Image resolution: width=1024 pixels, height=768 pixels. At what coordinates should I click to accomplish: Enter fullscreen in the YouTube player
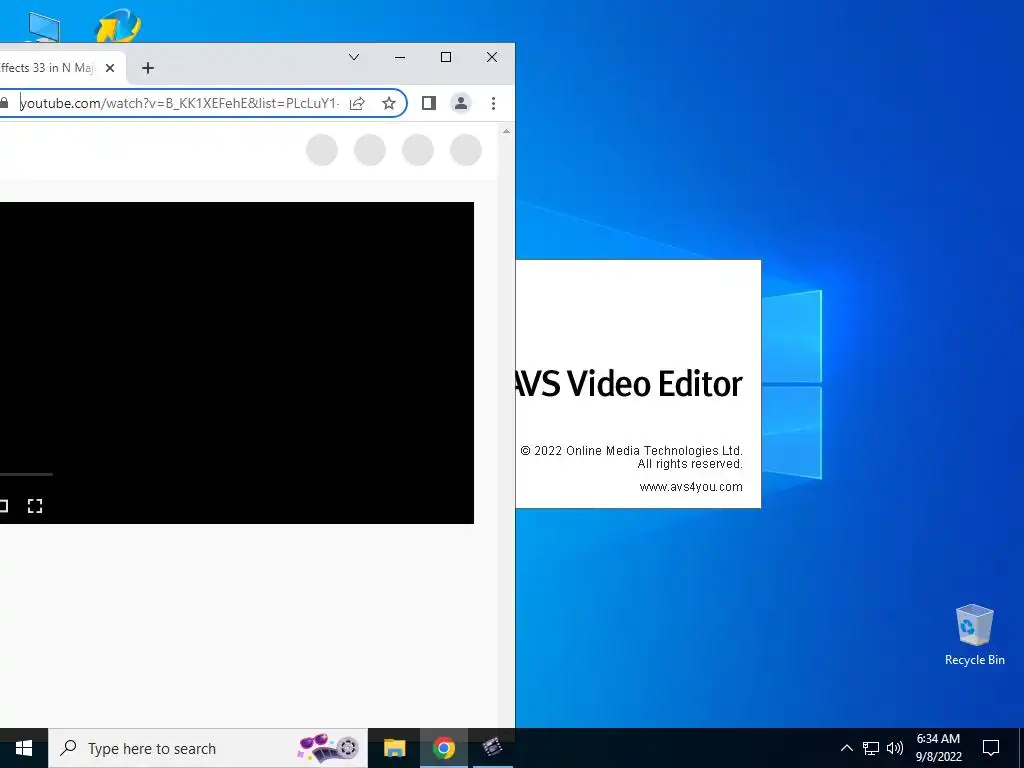click(35, 506)
